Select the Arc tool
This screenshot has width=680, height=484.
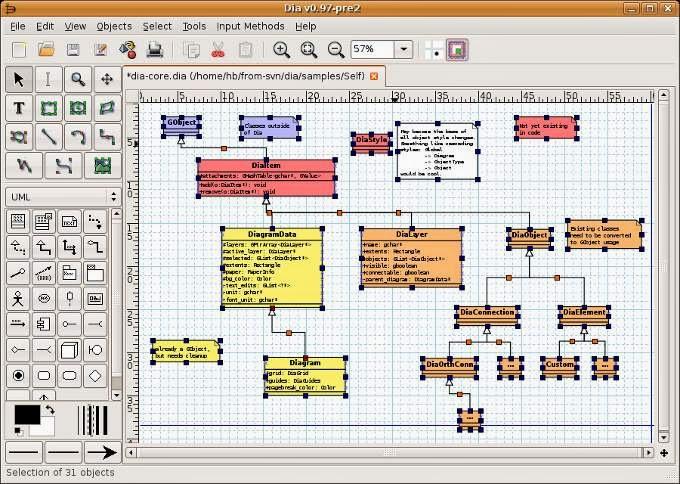point(78,137)
